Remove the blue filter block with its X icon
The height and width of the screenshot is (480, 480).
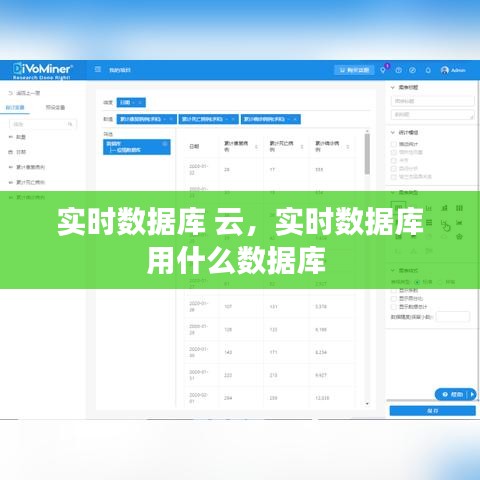[x=165, y=144]
